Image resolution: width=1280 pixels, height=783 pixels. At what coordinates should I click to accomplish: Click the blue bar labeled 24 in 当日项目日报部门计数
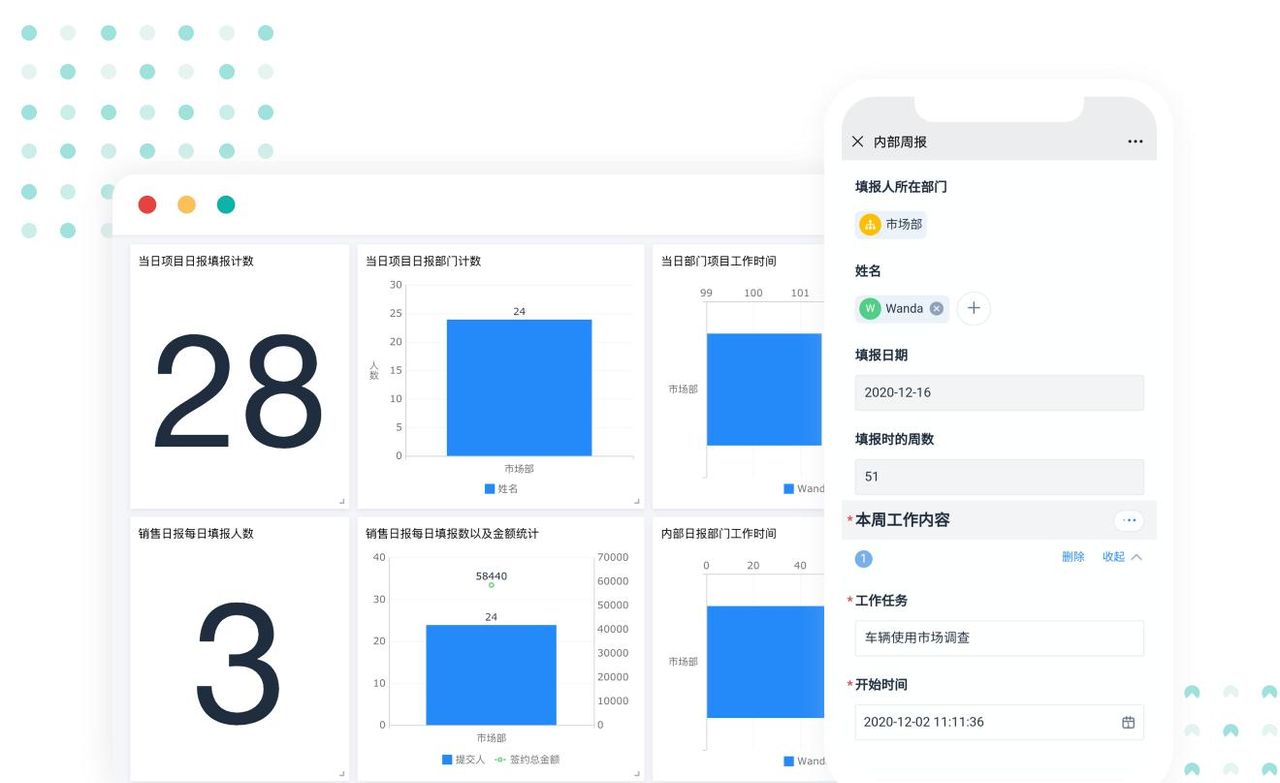(x=519, y=388)
